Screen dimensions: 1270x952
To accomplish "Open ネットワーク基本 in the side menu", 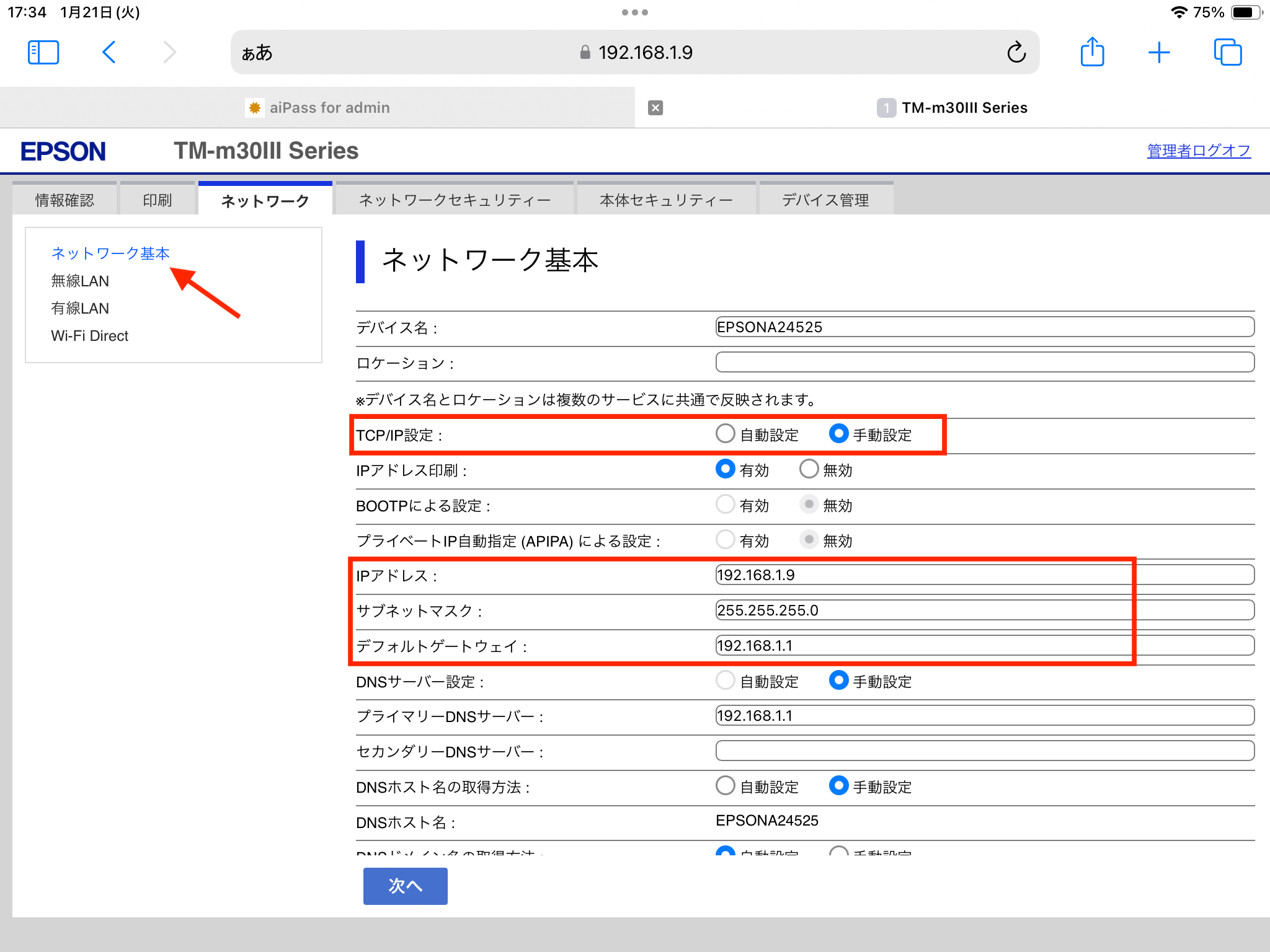I will click(110, 253).
